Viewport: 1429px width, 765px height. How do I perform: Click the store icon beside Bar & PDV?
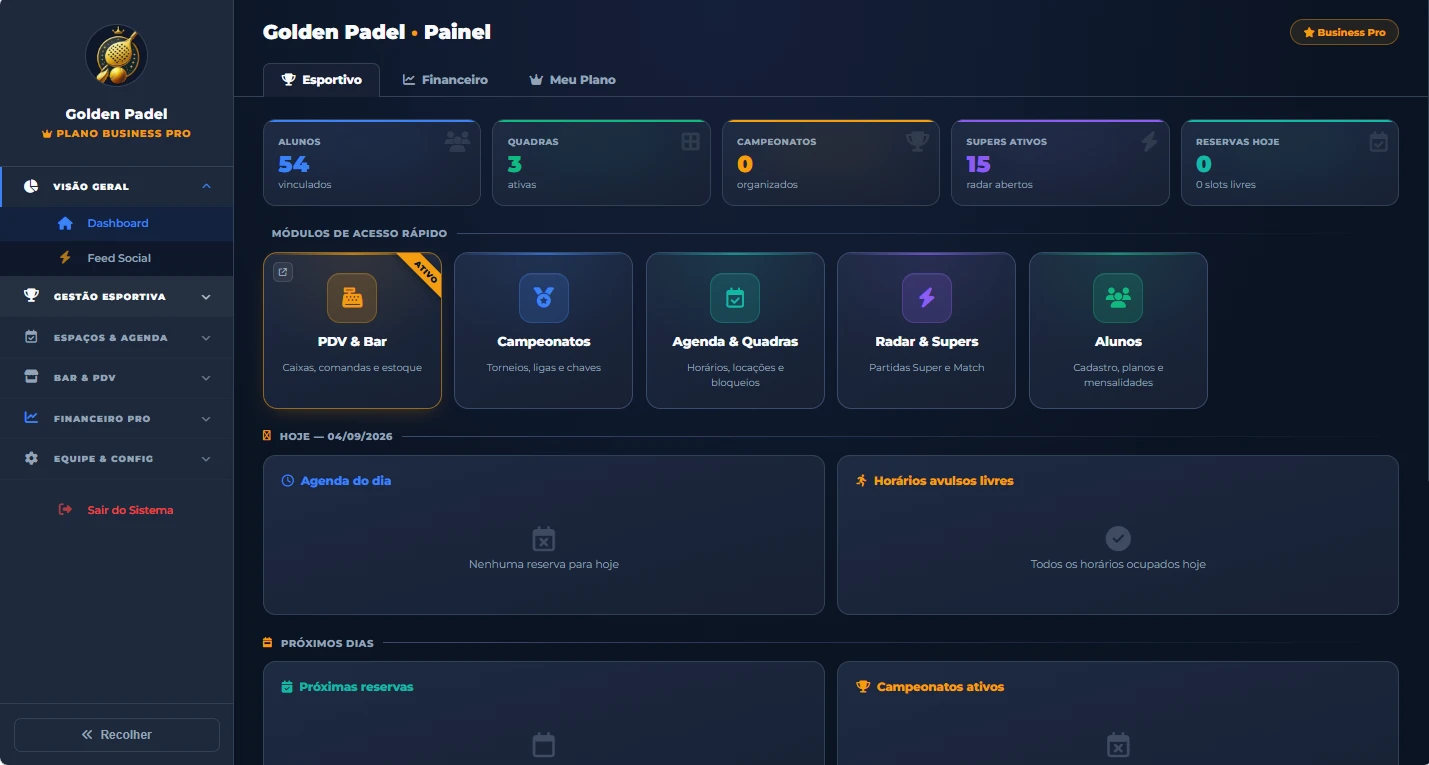pyautogui.click(x=31, y=377)
